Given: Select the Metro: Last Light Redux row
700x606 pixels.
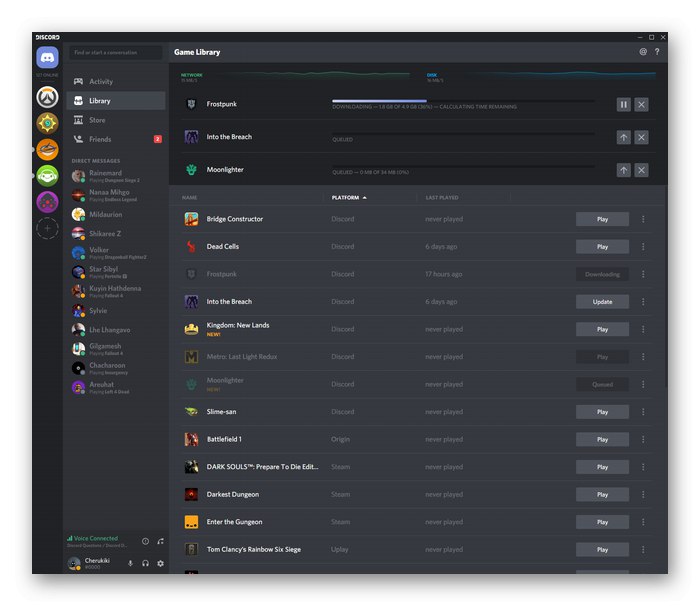Looking at the screenshot, I should (416, 357).
